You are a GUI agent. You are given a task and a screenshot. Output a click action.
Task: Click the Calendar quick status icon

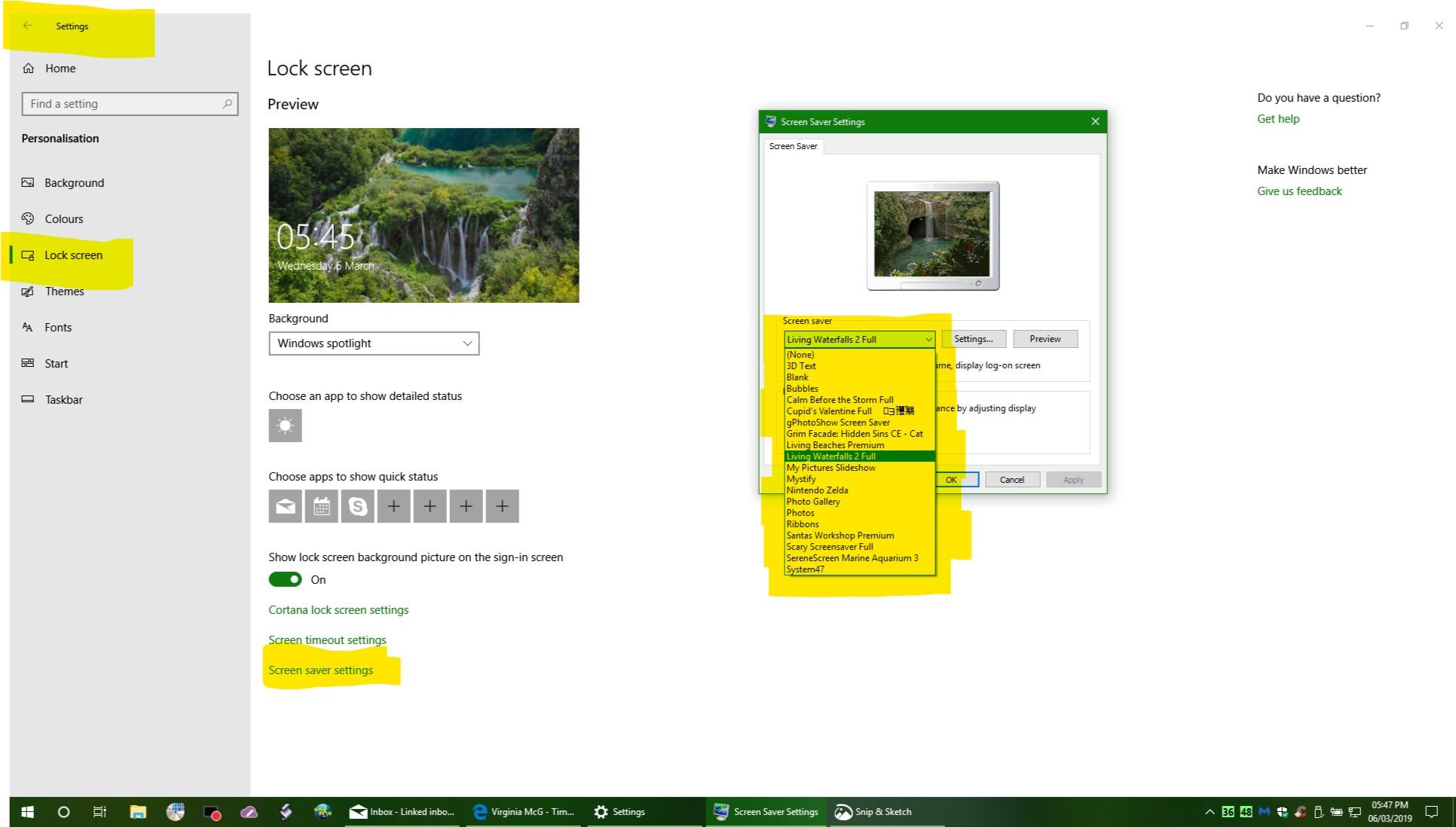[x=321, y=506]
